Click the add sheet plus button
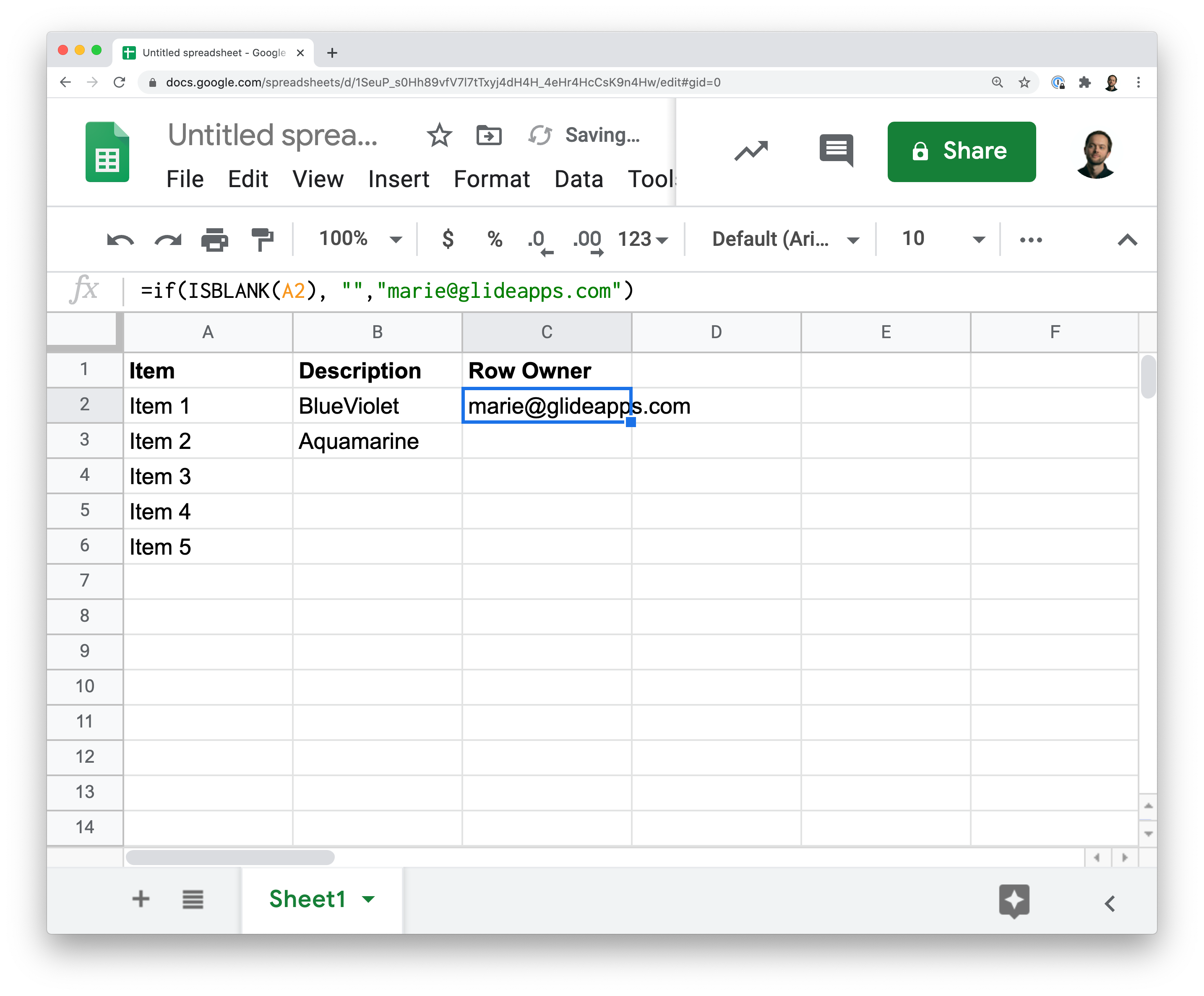The height and width of the screenshot is (996, 1204). coord(141,899)
